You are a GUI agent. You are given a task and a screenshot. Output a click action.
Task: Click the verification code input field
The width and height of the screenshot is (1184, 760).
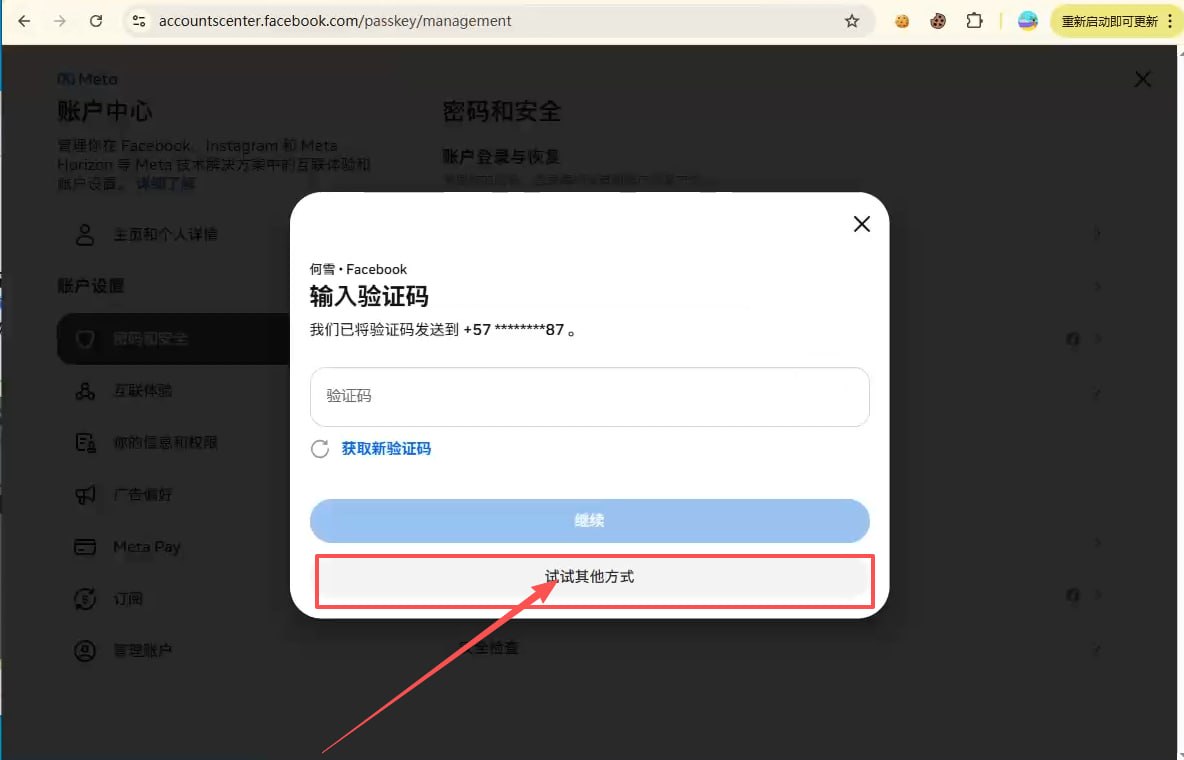(x=589, y=397)
